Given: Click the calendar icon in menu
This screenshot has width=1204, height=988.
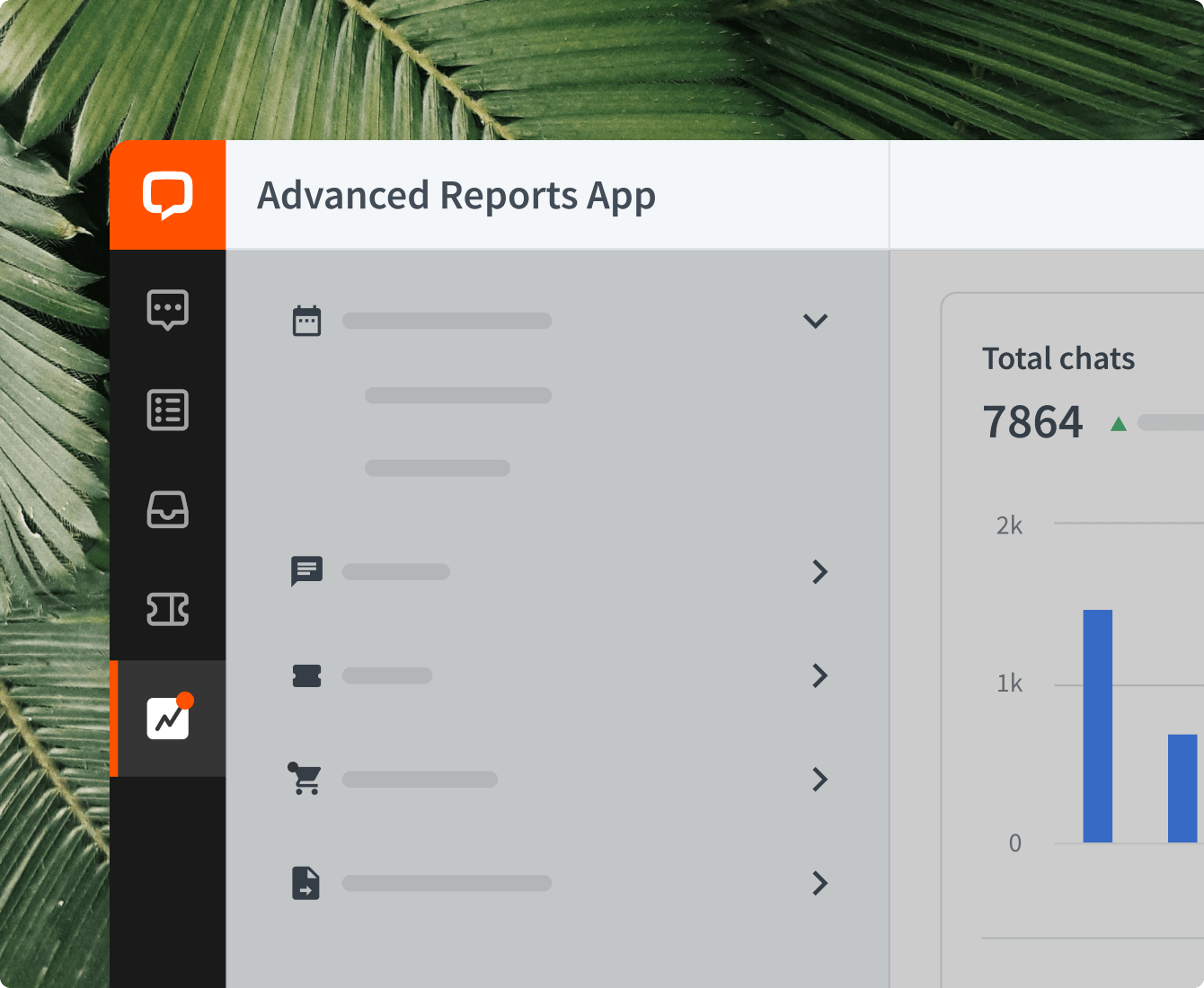Looking at the screenshot, I should click(x=306, y=321).
